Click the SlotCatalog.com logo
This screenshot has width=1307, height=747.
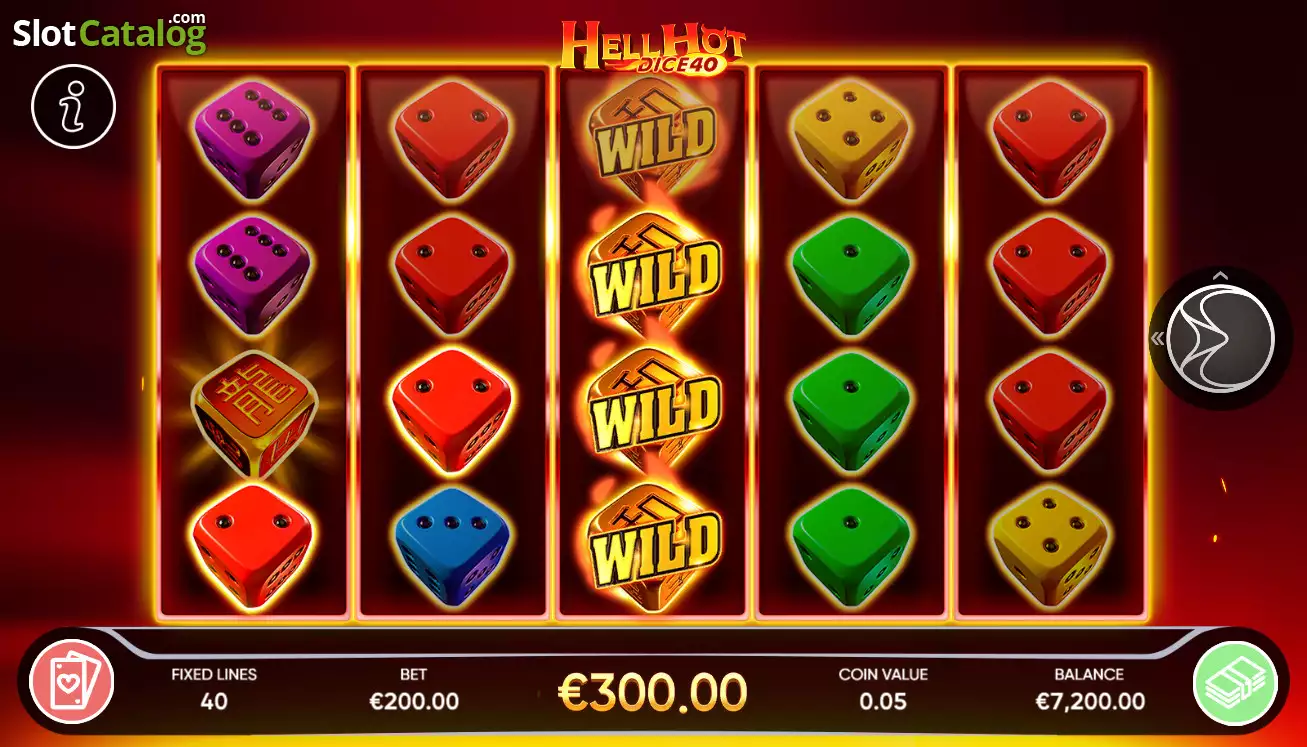(110, 32)
